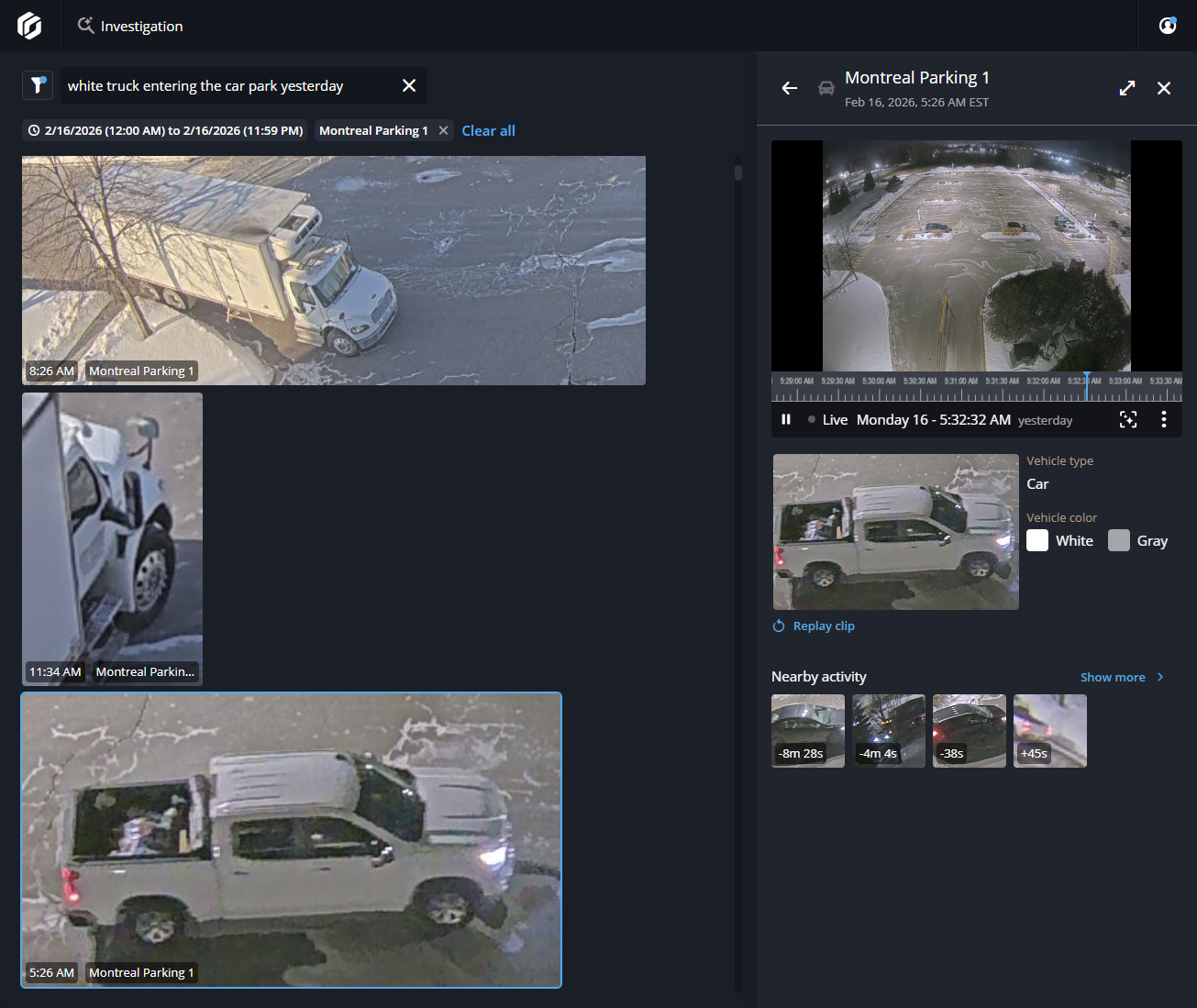Click the Replay clip link

[x=823, y=626]
